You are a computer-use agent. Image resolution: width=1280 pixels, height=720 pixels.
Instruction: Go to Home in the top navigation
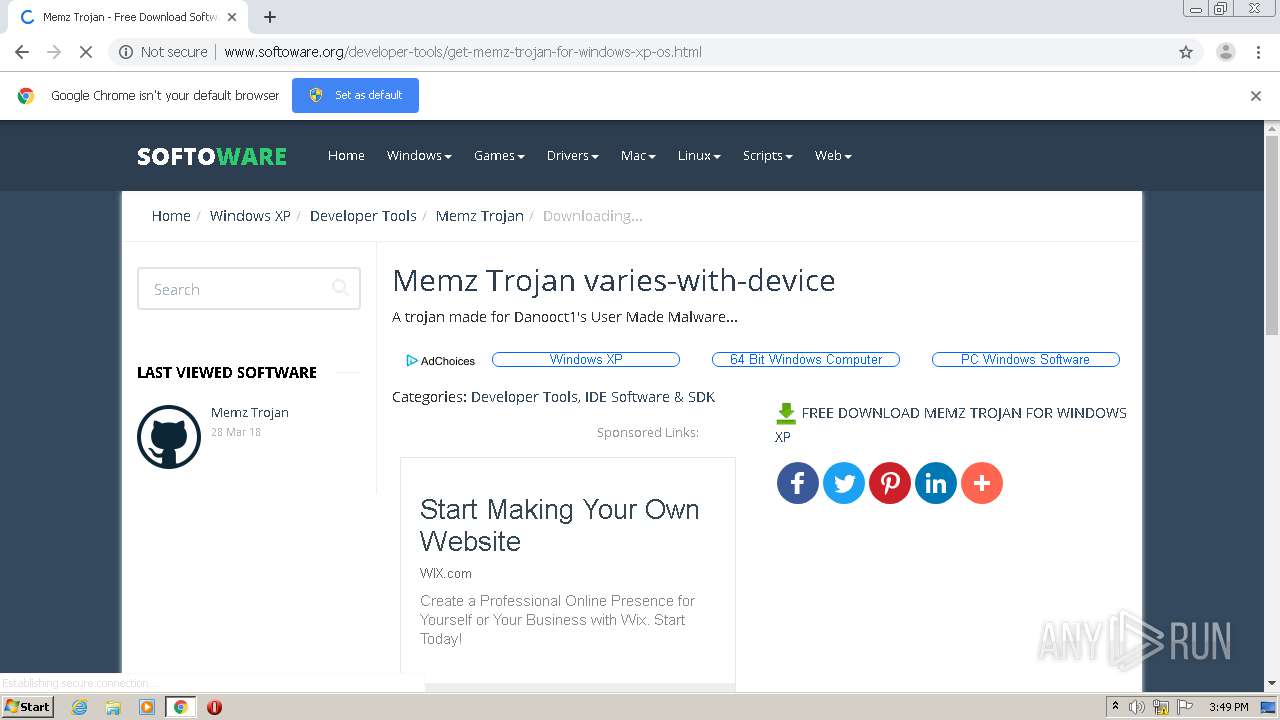pyautogui.click(x=346, y=155)
